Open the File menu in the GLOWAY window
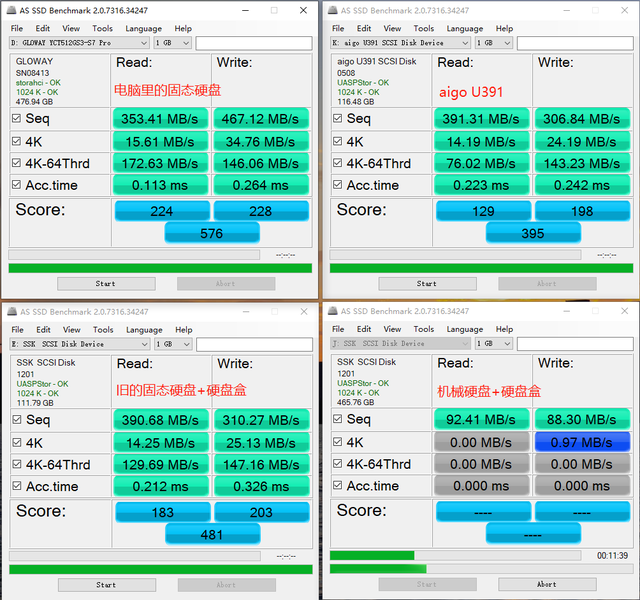Viewport: 640px width, 600px height. tap(17, 29)
